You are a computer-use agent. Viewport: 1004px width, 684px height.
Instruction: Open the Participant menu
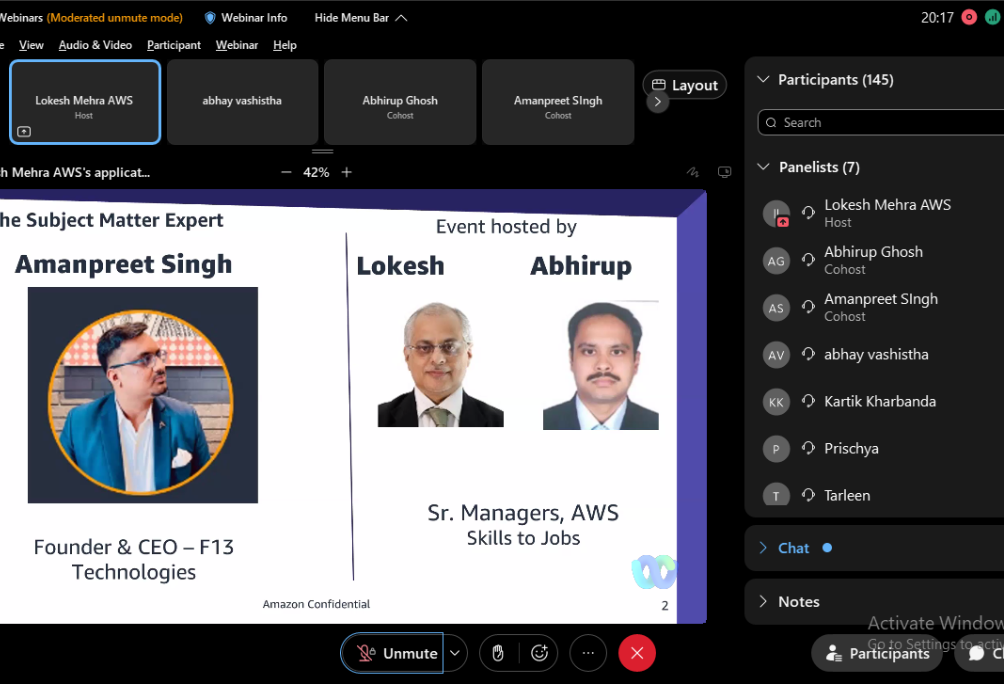coord(173,45)
